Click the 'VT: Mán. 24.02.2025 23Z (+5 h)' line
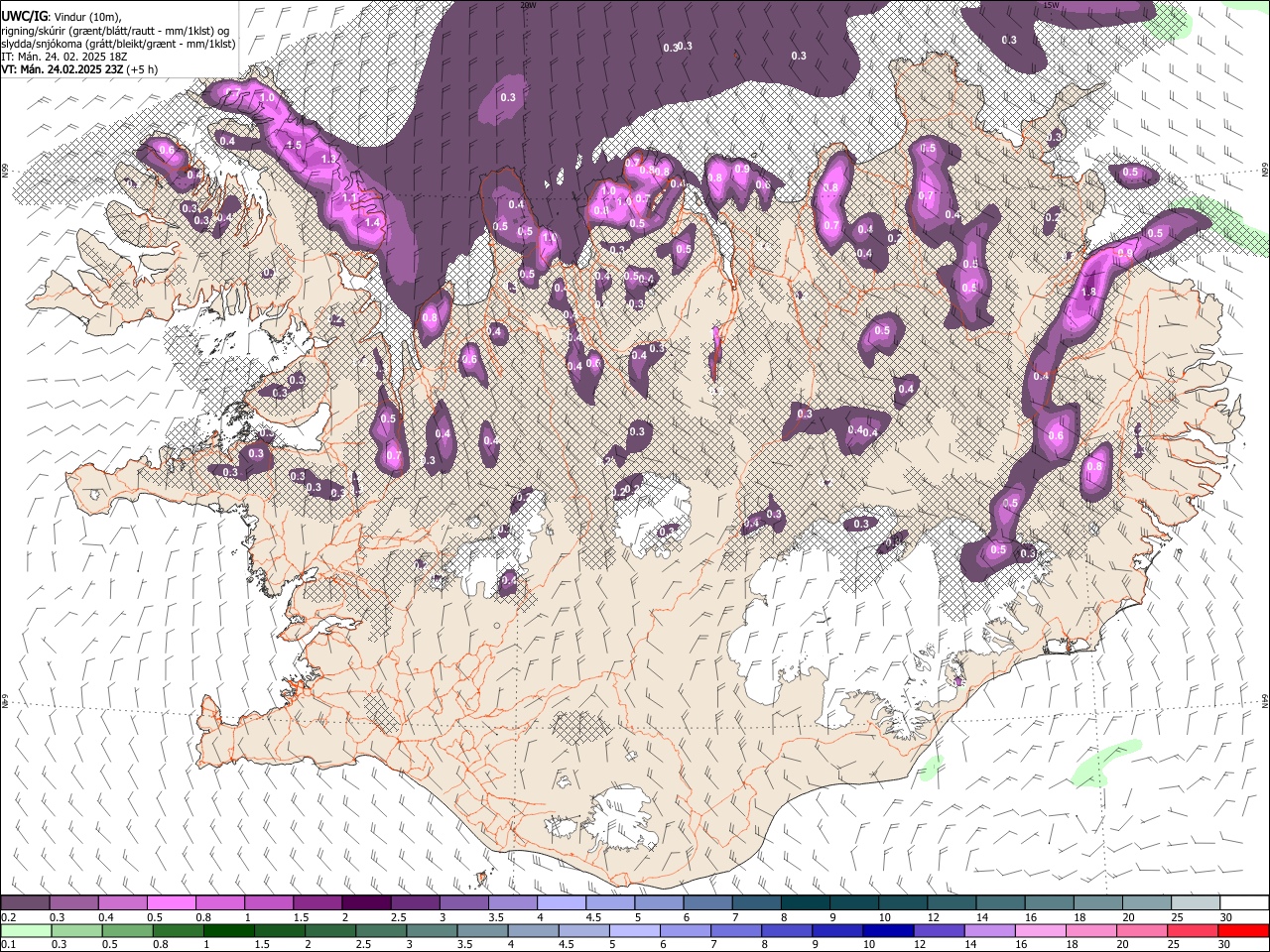 79,69
